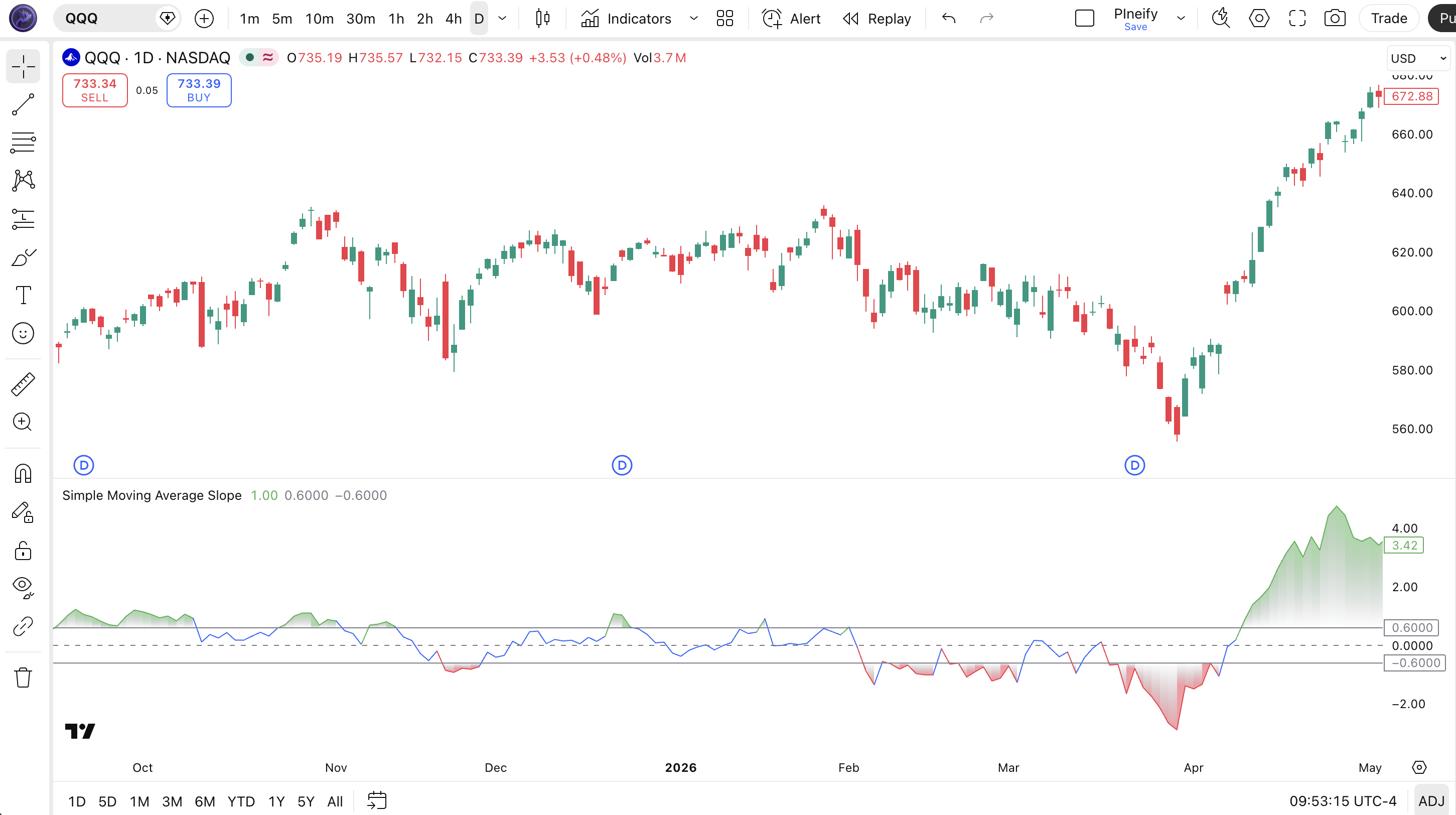Set date range to 1D
Image resolution: width=1456 pixels, height=815 pixels.
(x=77, y=801)
